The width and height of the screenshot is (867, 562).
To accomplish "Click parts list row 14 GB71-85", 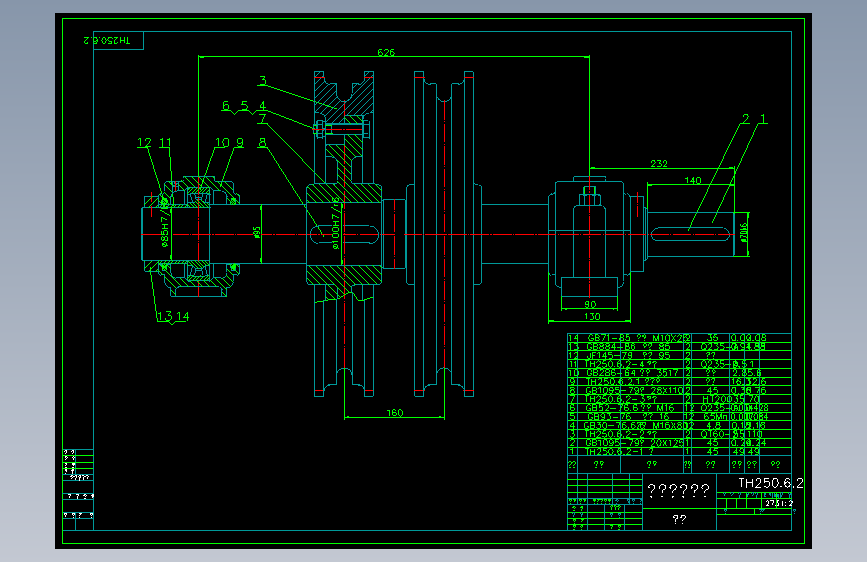I will pos(679,337).
